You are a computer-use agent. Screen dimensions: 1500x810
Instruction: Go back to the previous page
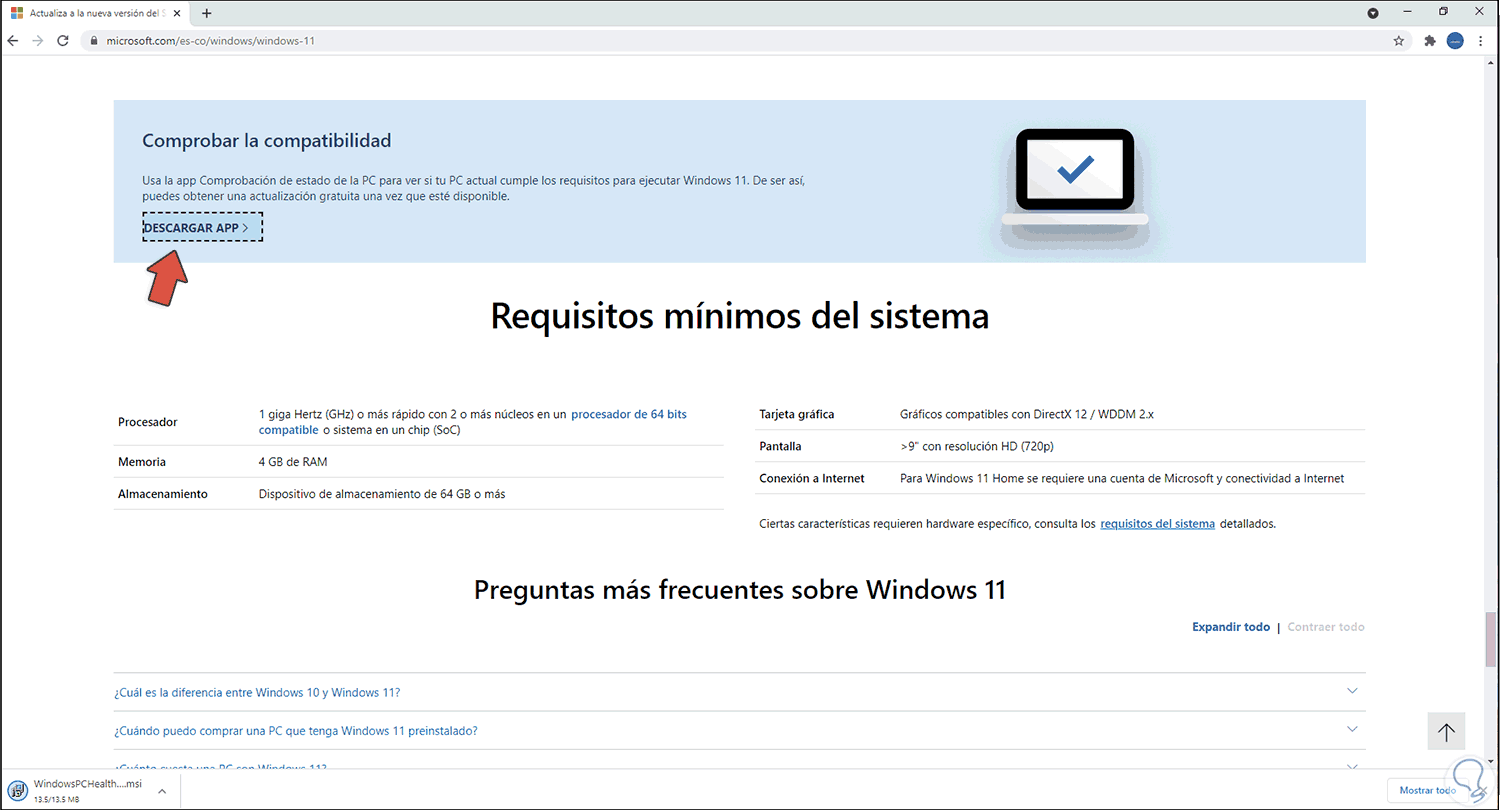click(13, 41)
